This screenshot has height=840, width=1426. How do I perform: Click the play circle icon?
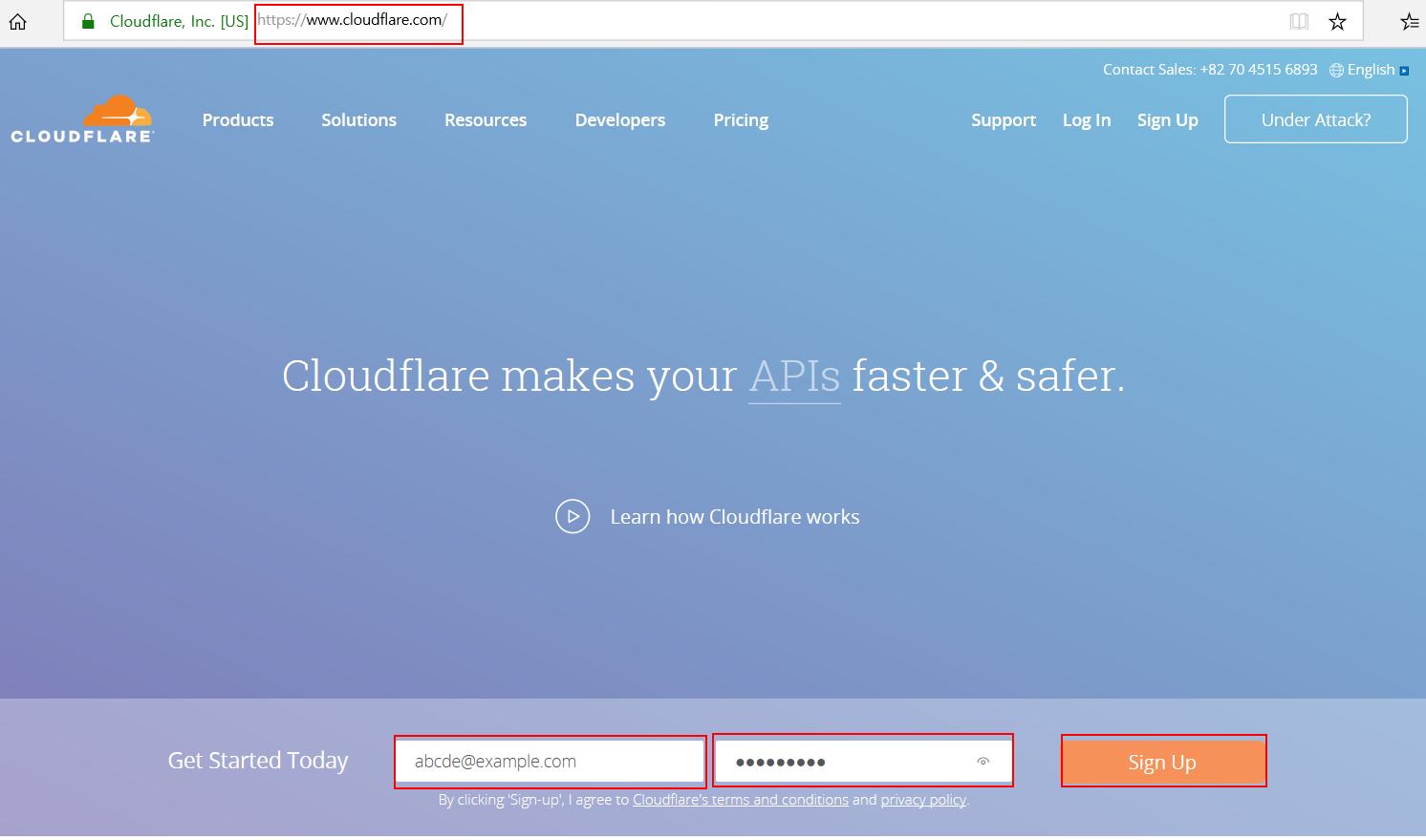573,516
